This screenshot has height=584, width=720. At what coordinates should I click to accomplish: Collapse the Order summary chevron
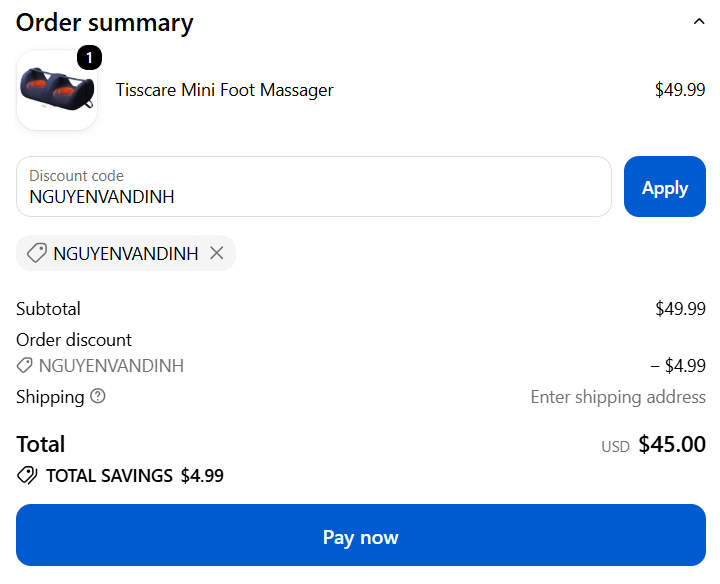pyautogui.click(x=698, y=22)
